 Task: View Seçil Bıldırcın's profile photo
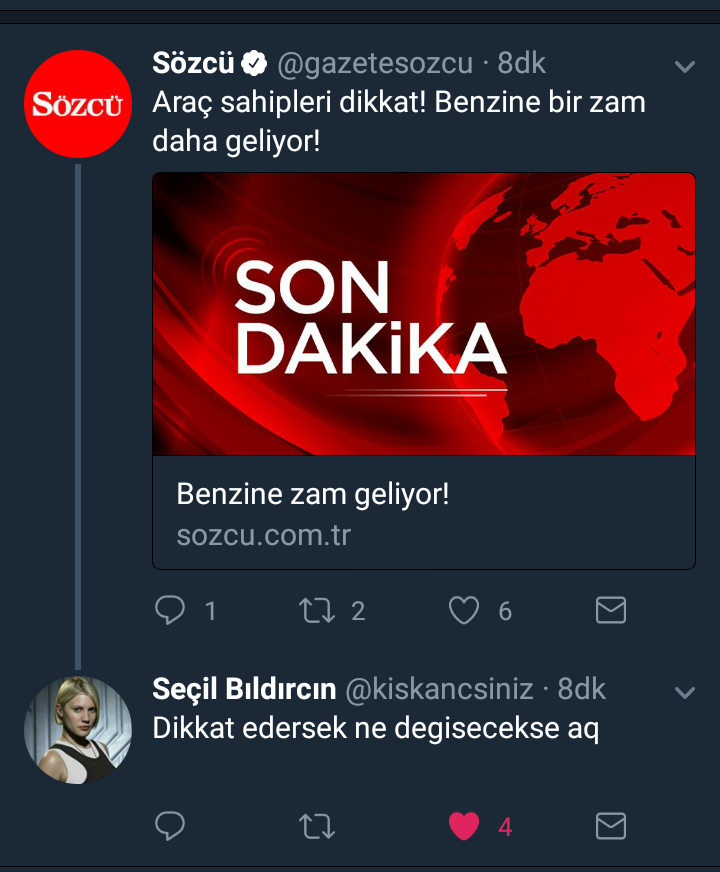(x=78, y=730)
